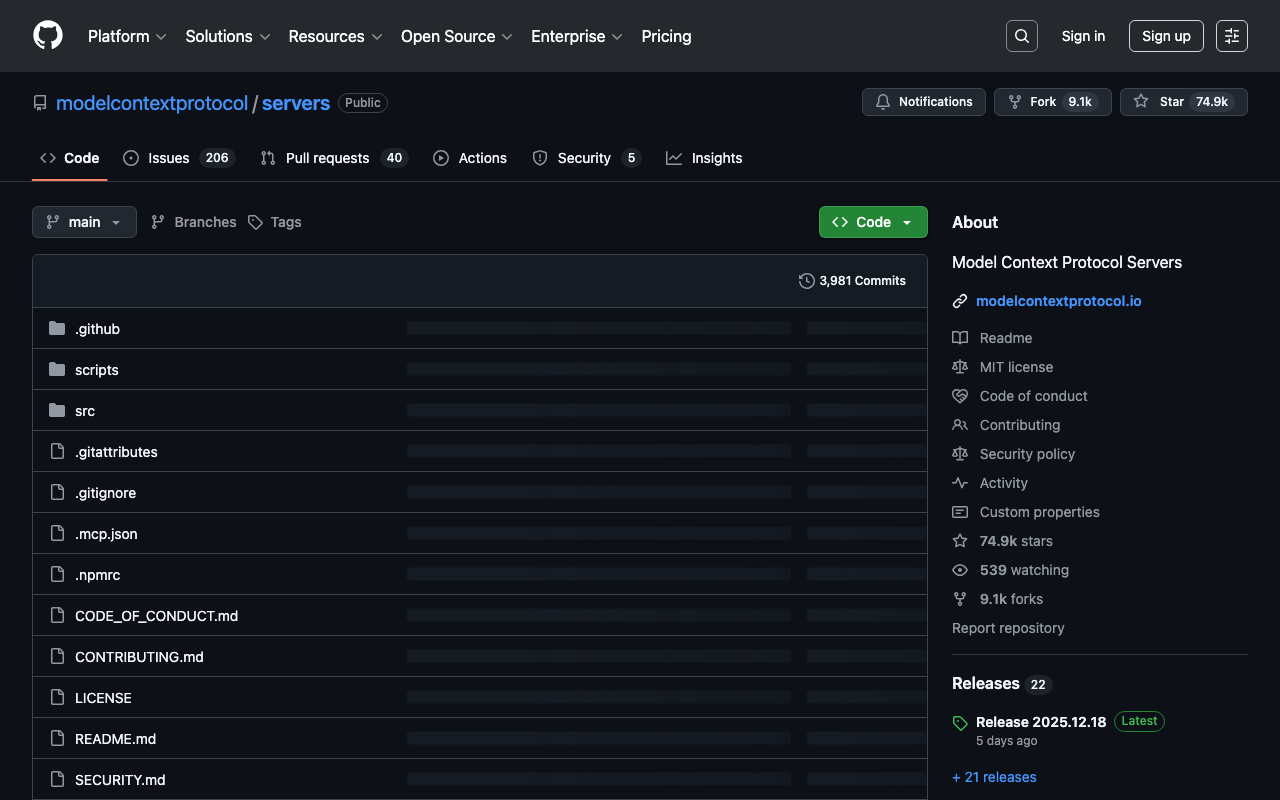Fork the repository using Fork button
The height and width of the screenshot is (800, 1280).
tap(1052, 102)
